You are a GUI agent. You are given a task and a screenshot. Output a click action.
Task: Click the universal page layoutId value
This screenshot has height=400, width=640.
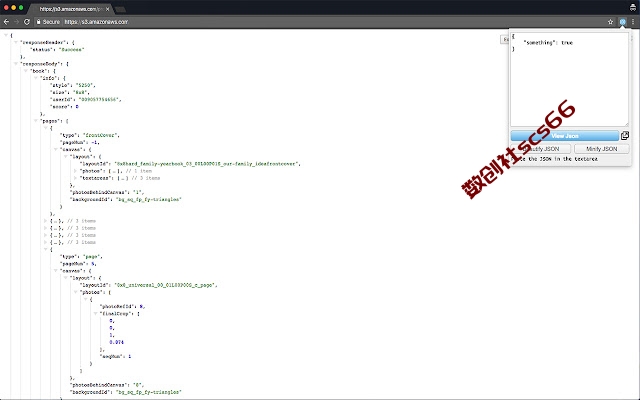click(x=166, y=285)
